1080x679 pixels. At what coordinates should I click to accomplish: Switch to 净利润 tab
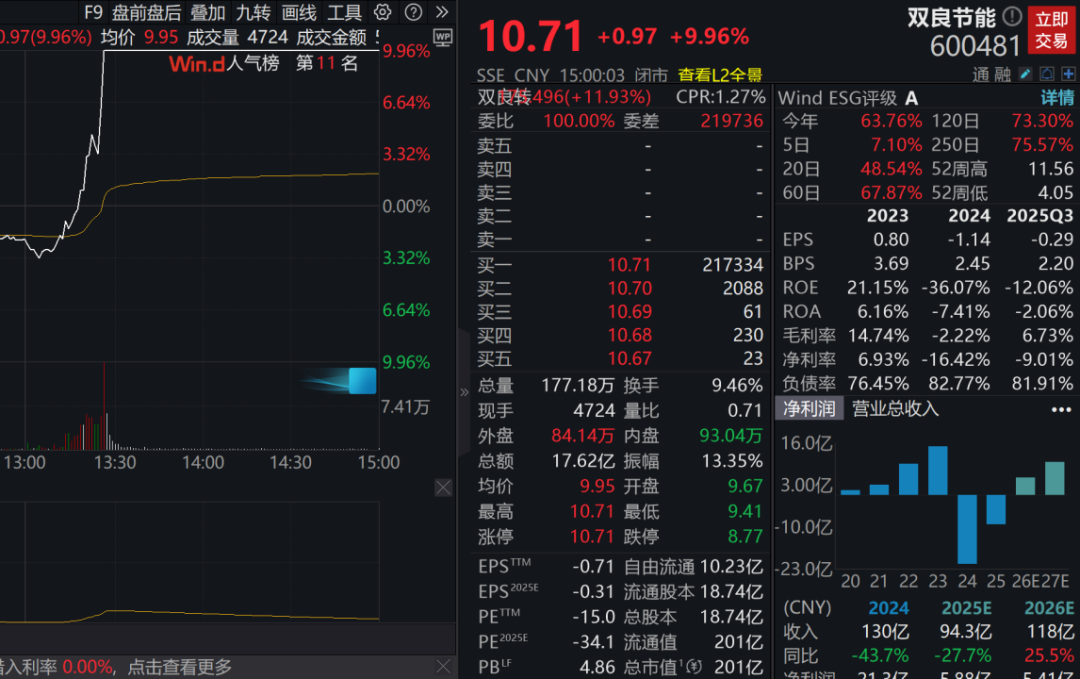[809, 409]
